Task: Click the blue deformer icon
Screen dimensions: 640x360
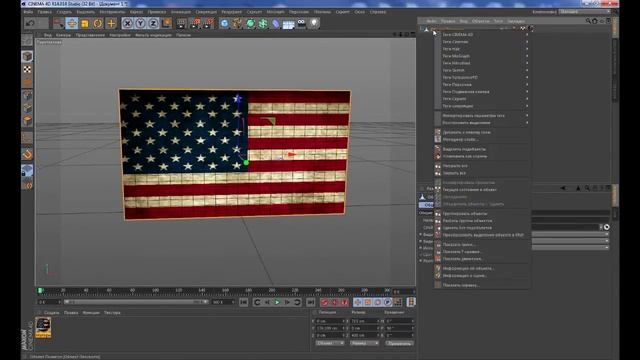Action: pos(276,23)
